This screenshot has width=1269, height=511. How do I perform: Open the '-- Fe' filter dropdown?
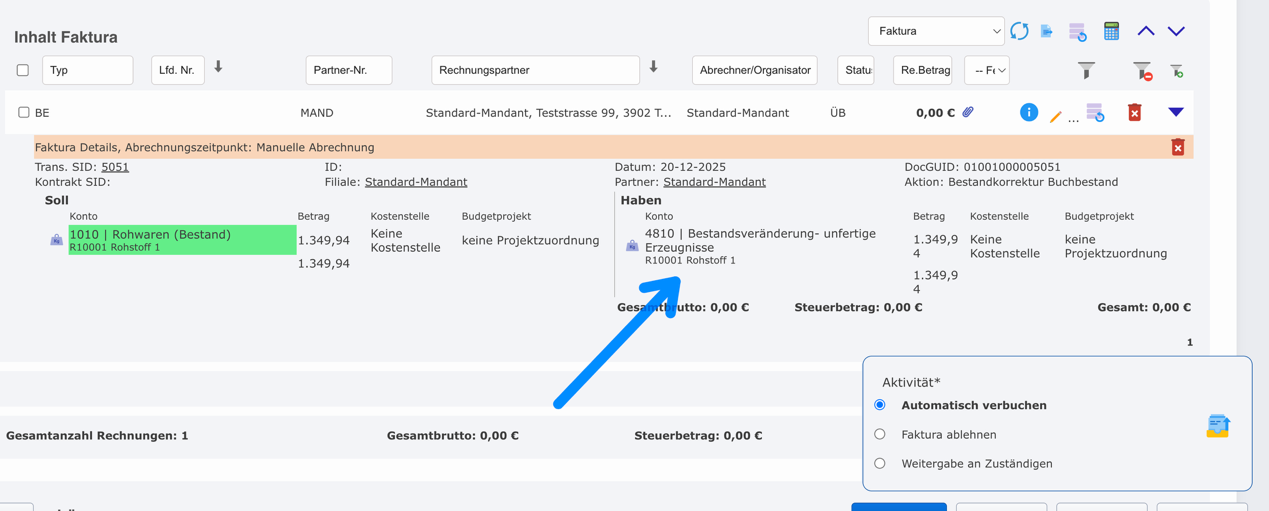coord(987,70)
